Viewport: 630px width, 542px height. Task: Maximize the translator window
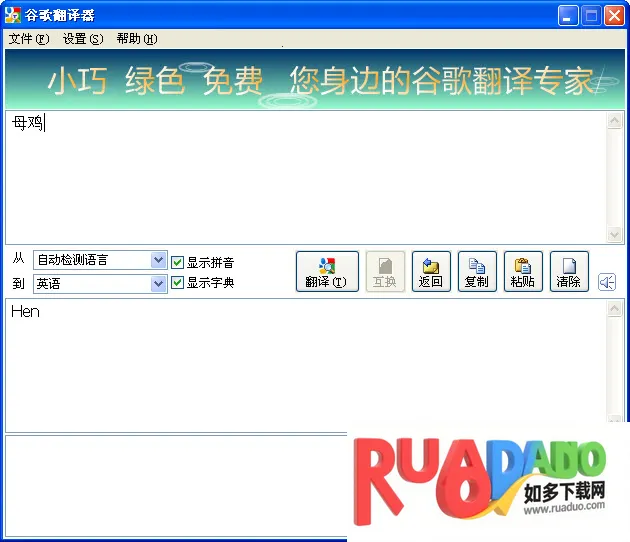tap(591, 16)
